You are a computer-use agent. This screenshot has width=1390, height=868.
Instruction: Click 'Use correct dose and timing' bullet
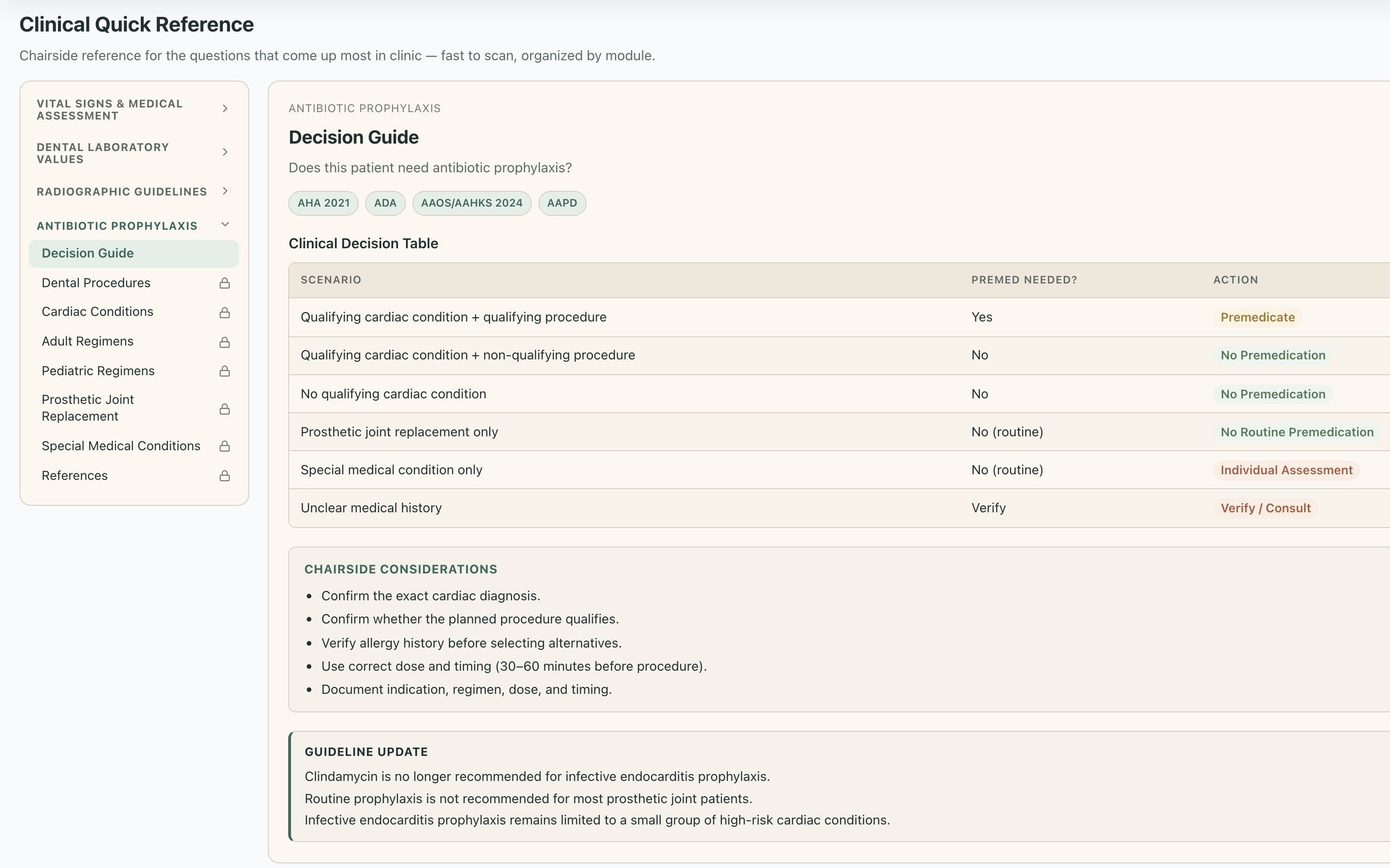(514, 667)
